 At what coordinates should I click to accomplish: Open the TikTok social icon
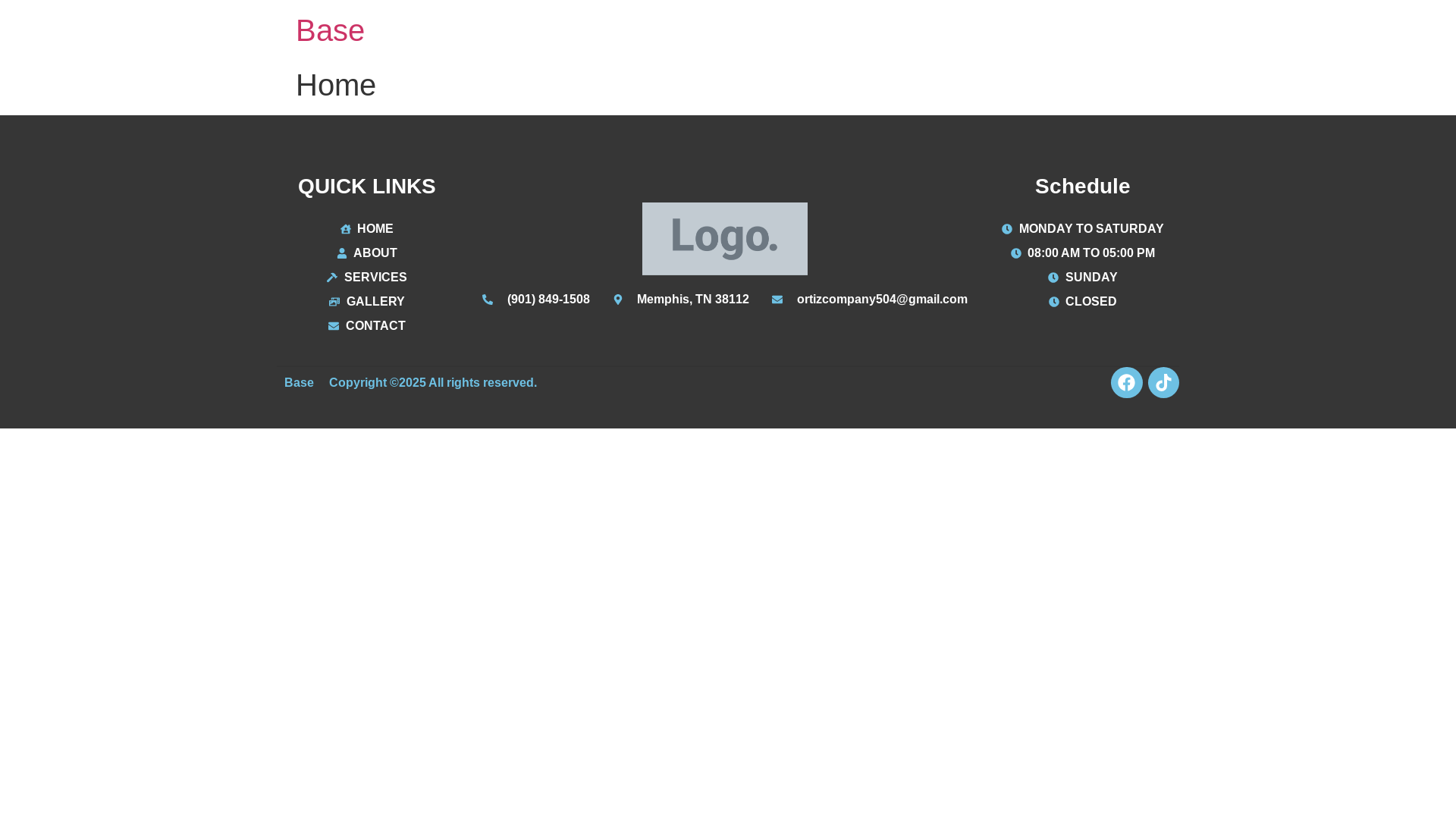(1163, 383)
